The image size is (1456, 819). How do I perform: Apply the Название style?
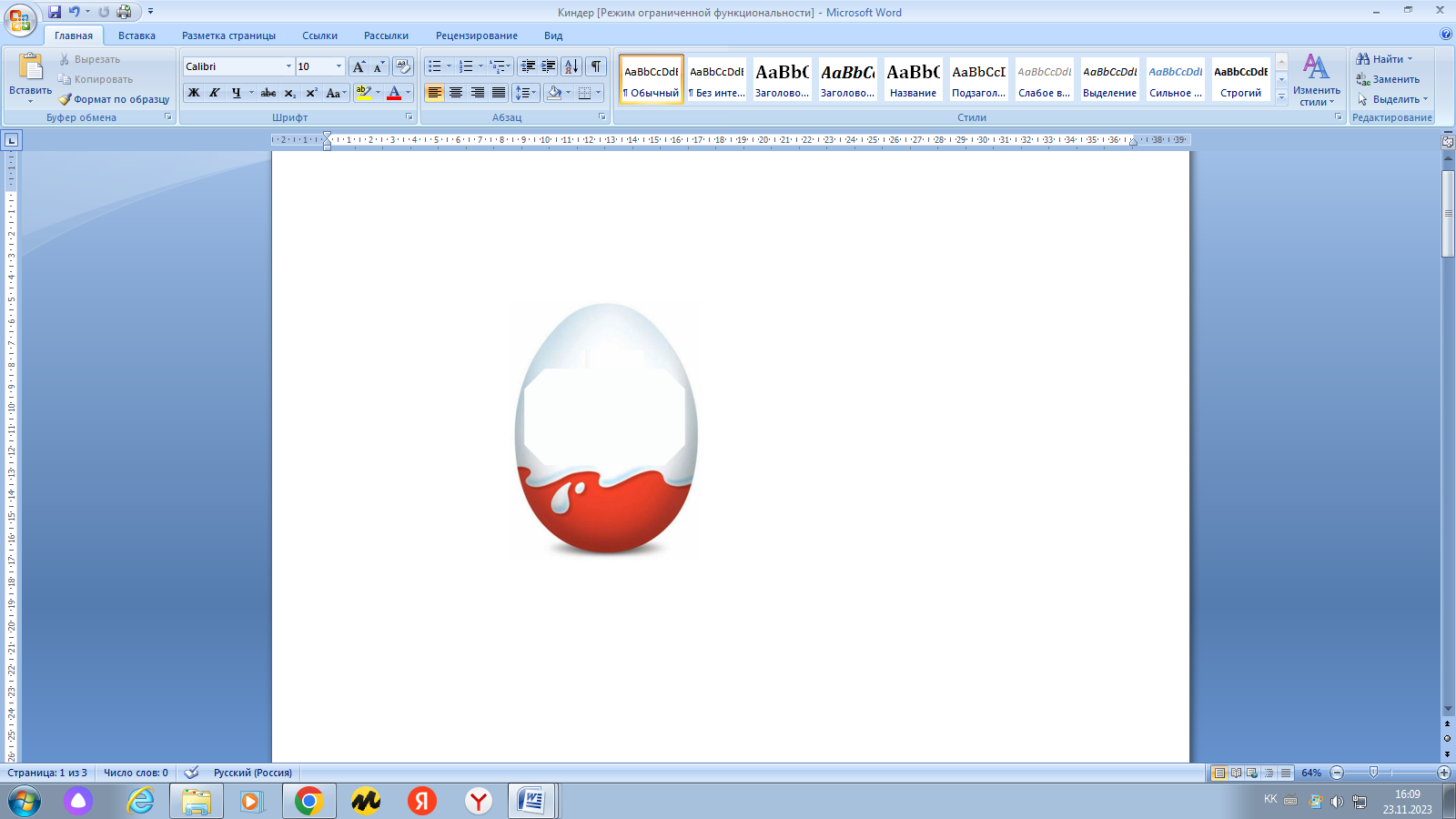[914, 79]
